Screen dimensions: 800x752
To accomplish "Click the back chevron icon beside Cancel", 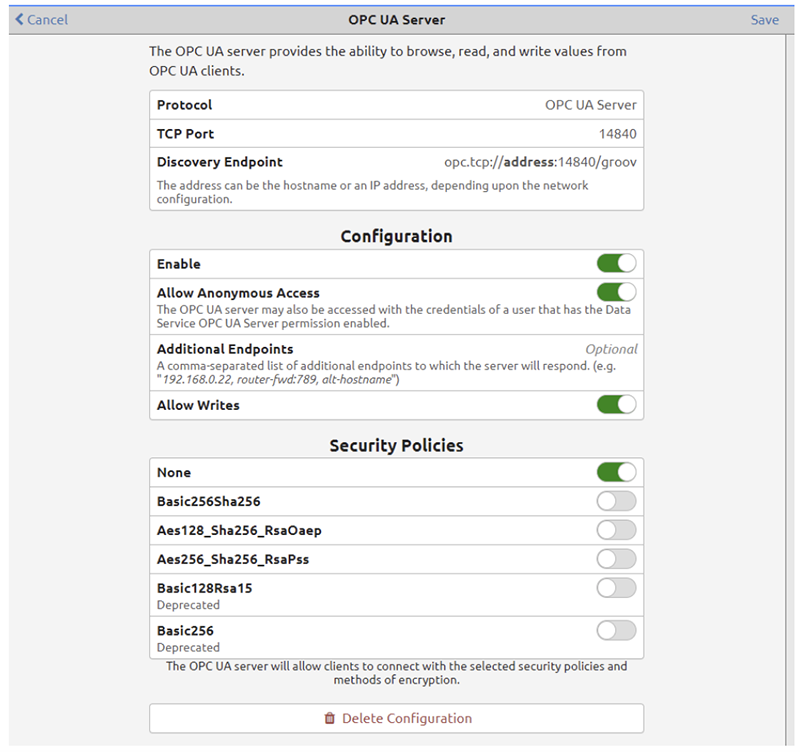I will (19, 19).
